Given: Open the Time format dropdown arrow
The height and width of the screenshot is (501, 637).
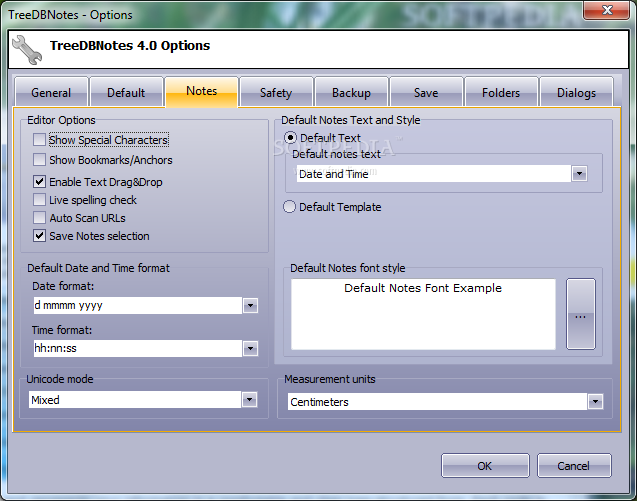Looking at the screenshot, I should point(250,348).
